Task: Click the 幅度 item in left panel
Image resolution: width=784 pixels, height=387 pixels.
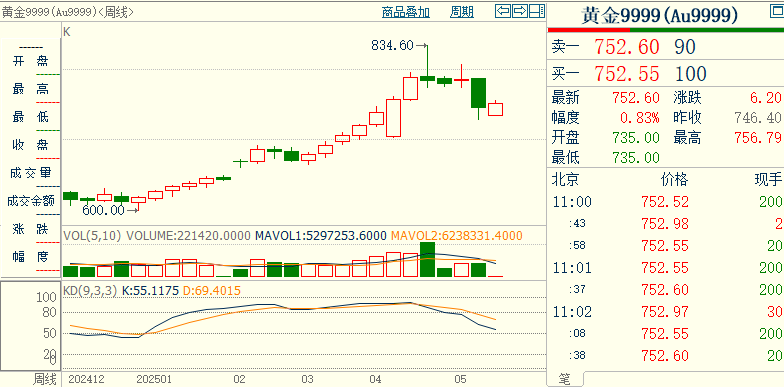Action: click(30, 257)
